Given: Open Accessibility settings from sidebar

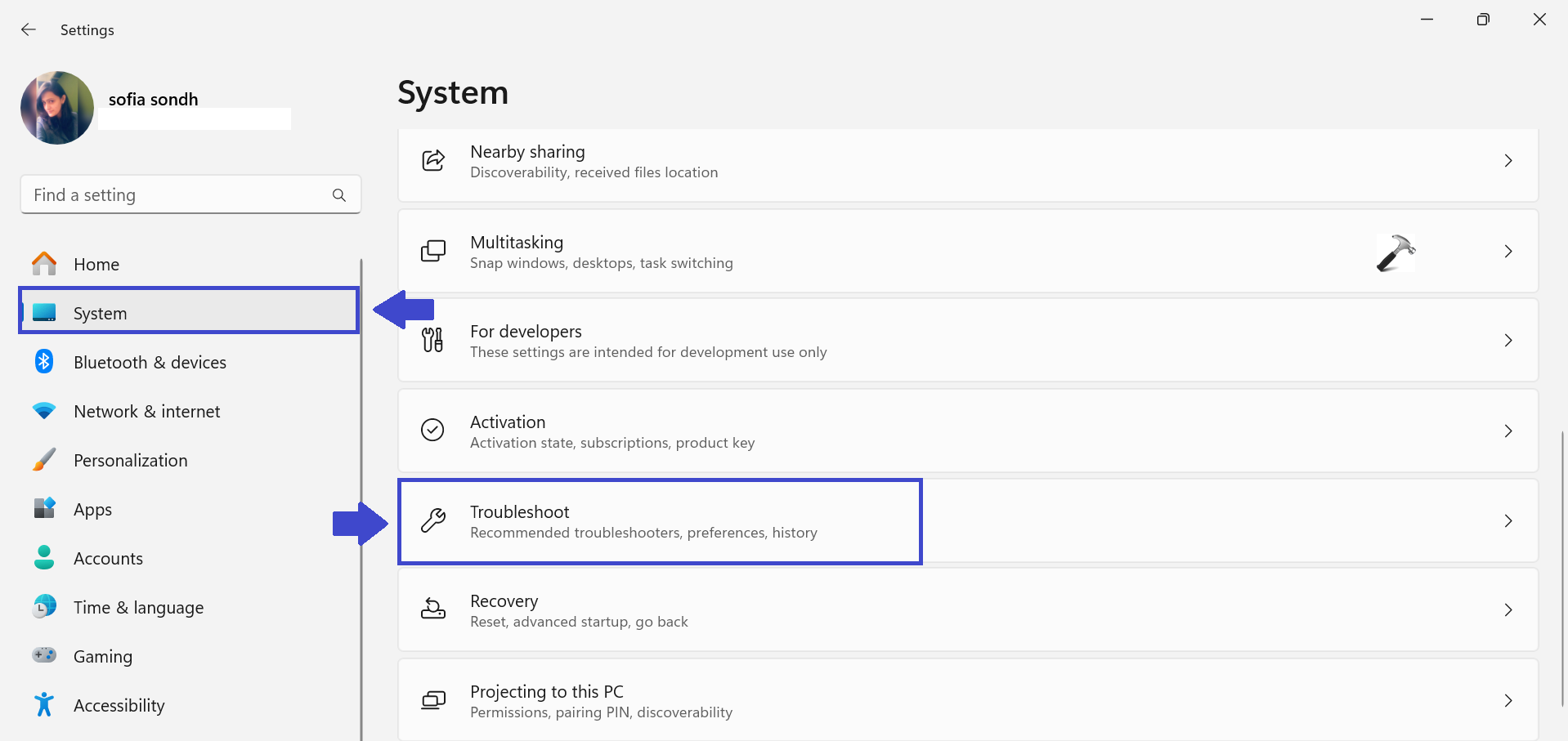Looking at the screenshot, I should pyautogui.click(x=119, y=706).
